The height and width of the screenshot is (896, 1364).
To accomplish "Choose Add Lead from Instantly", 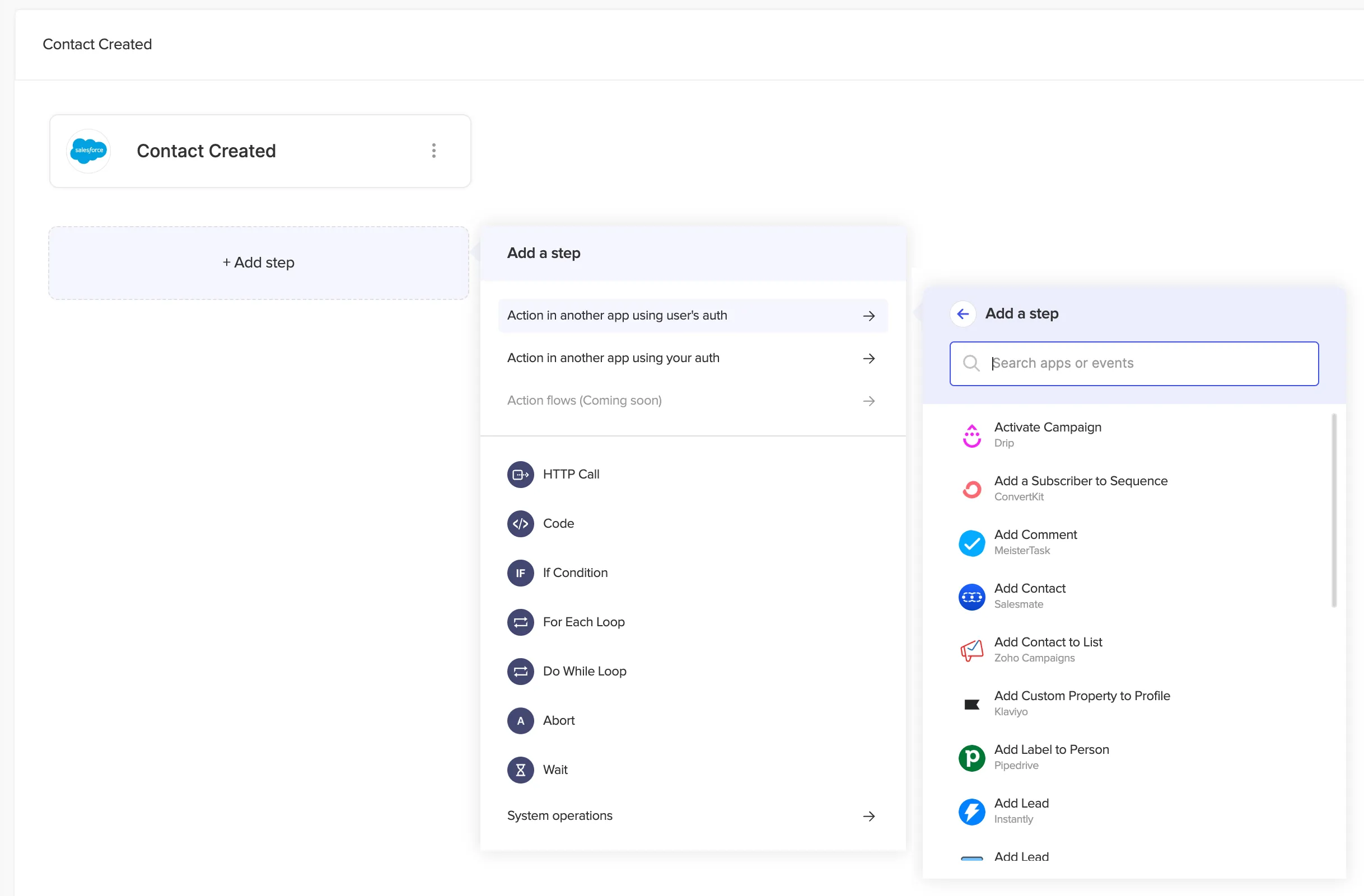I will tap(1021, 809).
